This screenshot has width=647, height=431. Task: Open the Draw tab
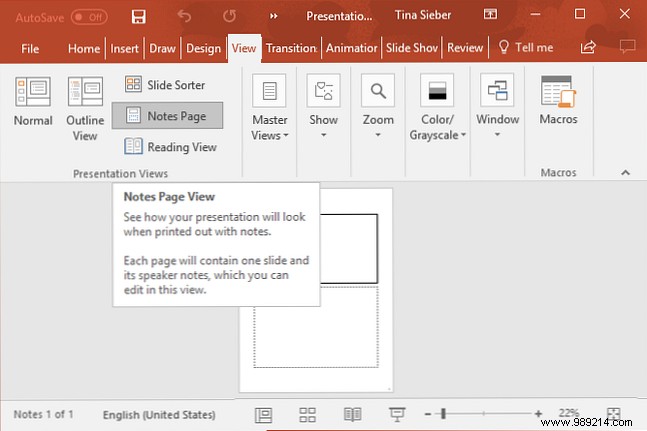click(162, 49)
